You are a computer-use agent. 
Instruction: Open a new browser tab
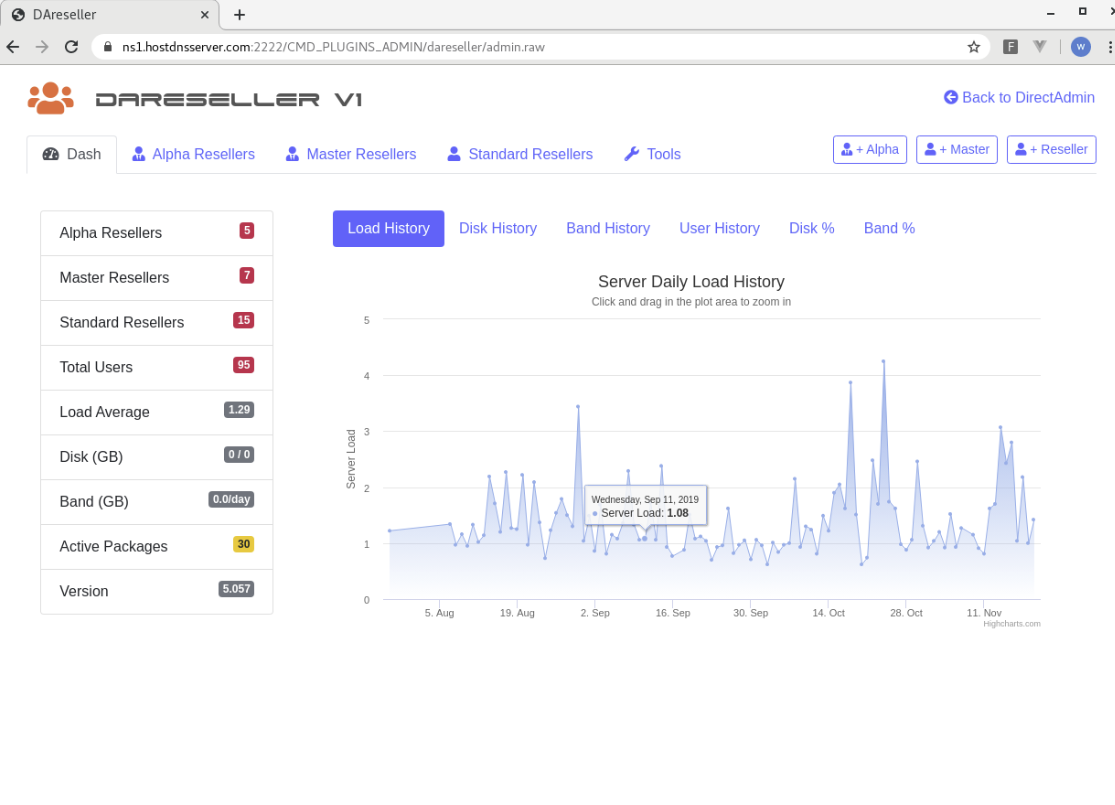click(240, 15)
